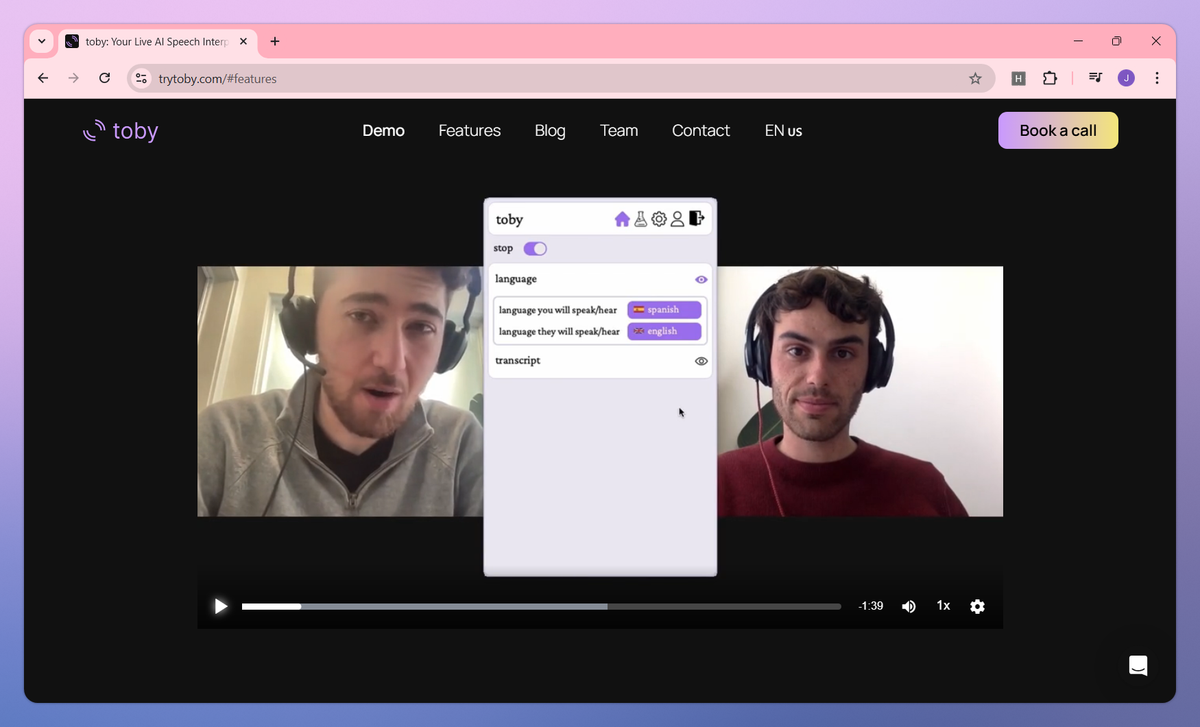The image size is (1200, 727).
Task: Open the EN us language selector
Action: coord(783,131)
